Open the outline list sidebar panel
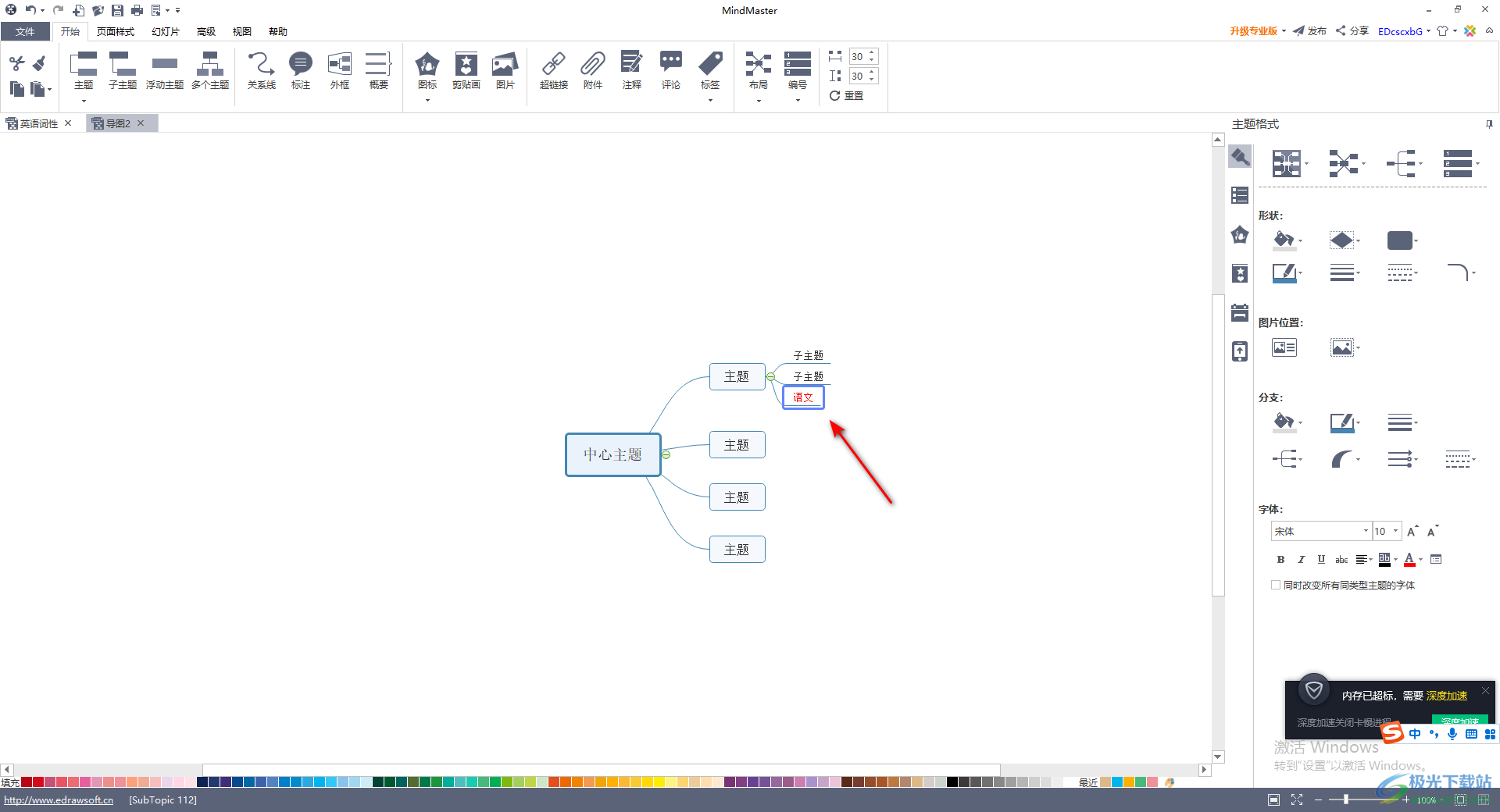 (1240, 195)
